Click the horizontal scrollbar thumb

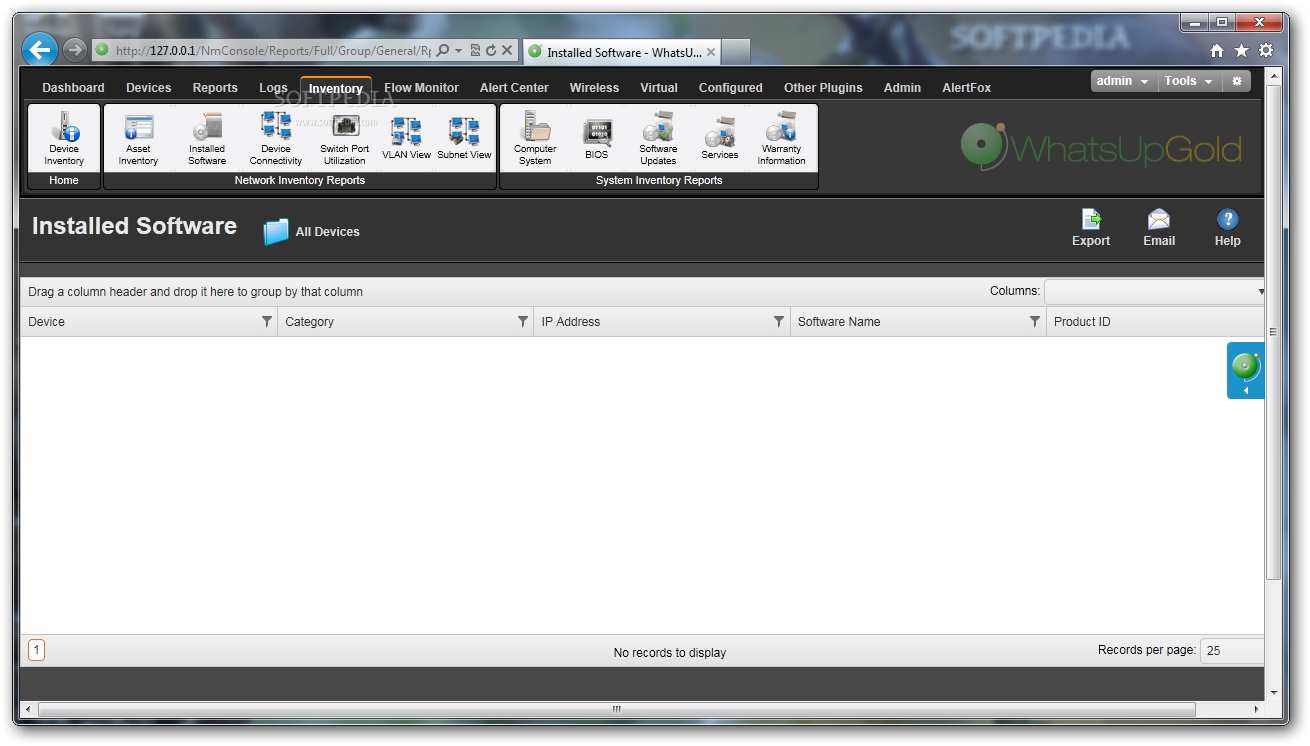click(x=616, y=709)
